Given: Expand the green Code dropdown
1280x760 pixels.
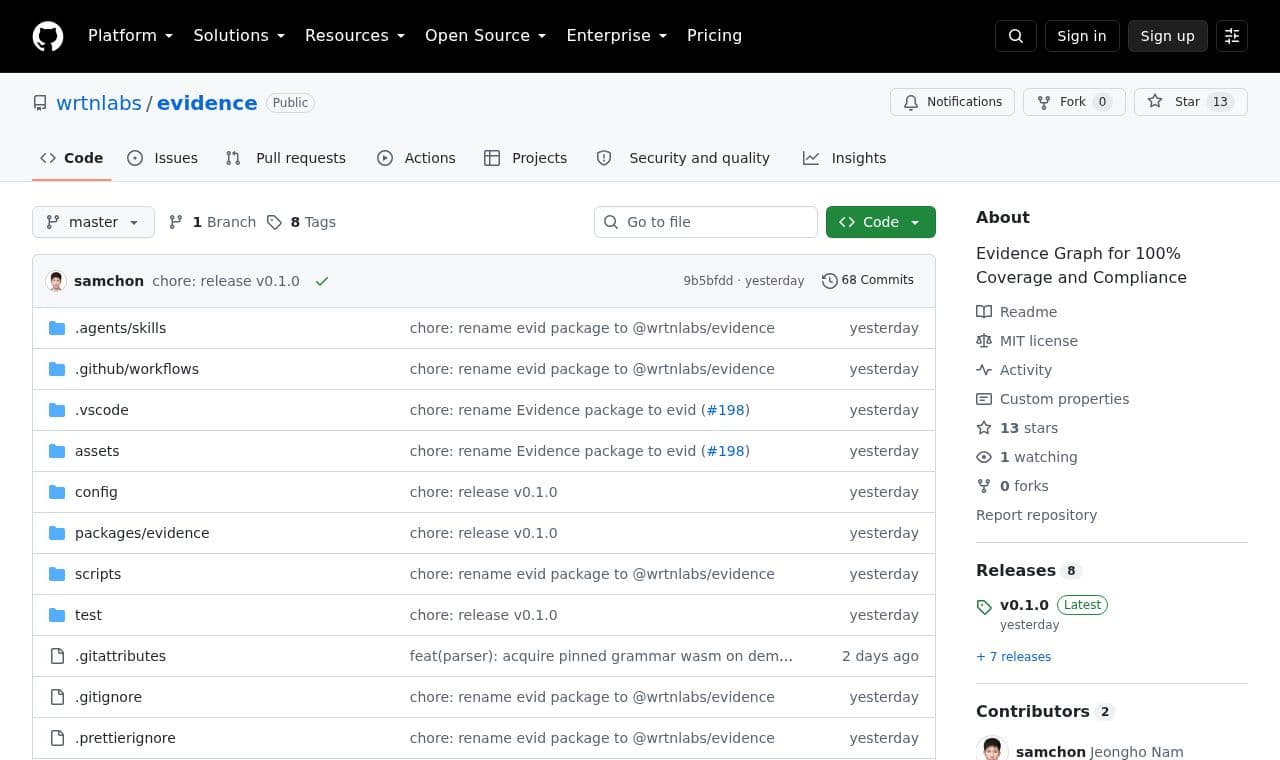Looking at the screenshot, I should tap(881, 222).
